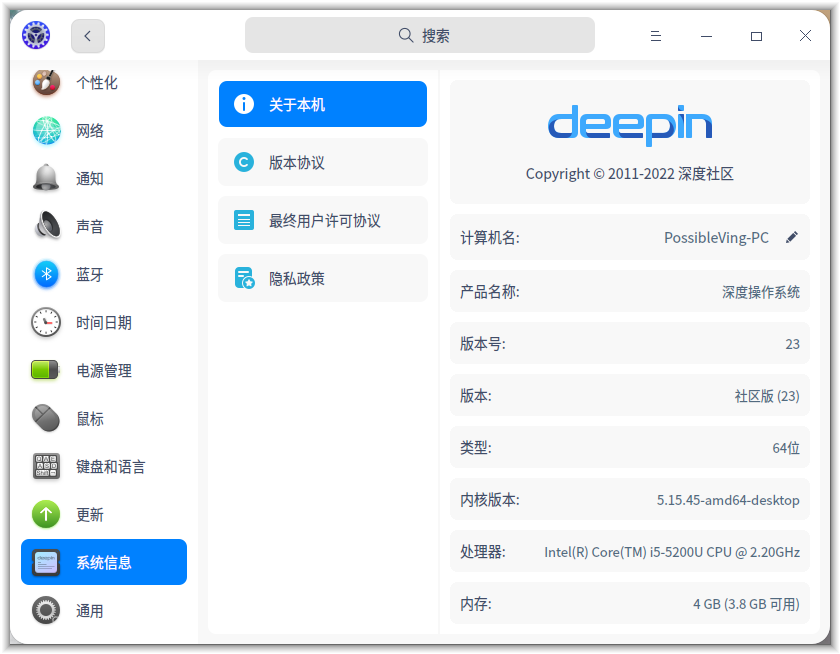Image resolution: width=840 pixels, height=654 pixels.
Task: Click version number value 23
Action: (x=792, y=344)
